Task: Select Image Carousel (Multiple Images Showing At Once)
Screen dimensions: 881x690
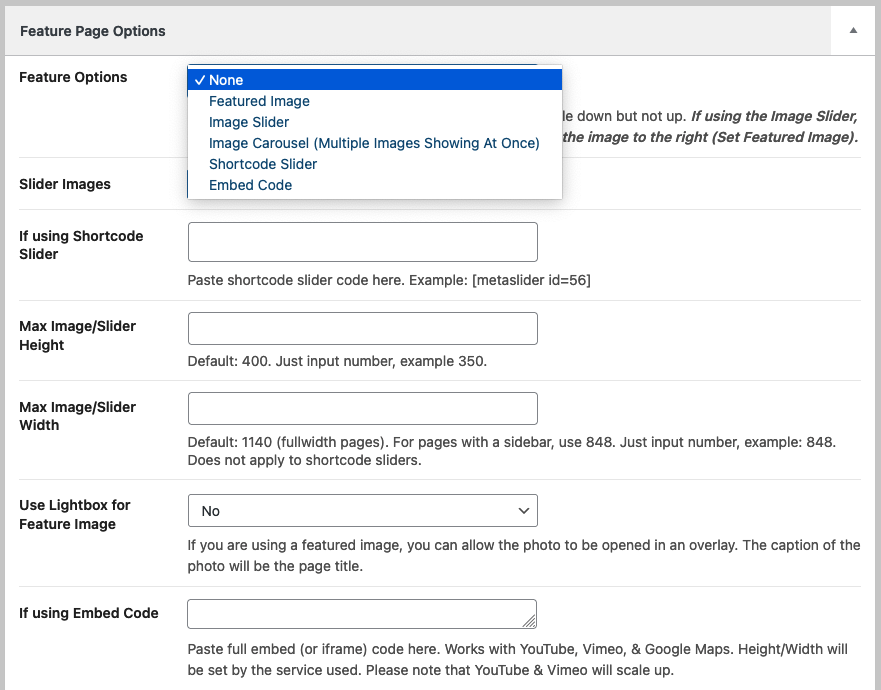Action: [375, 143]
